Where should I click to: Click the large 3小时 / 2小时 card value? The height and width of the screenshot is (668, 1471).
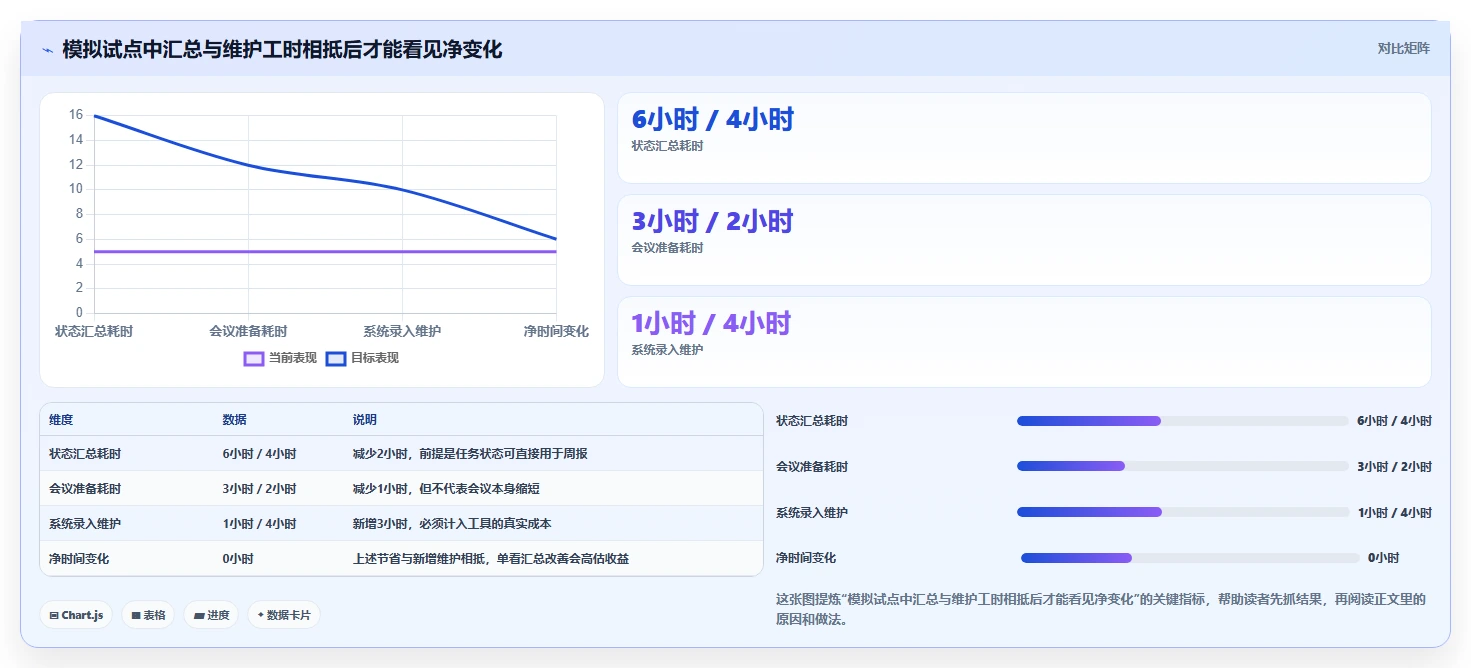tap(712, 222)
